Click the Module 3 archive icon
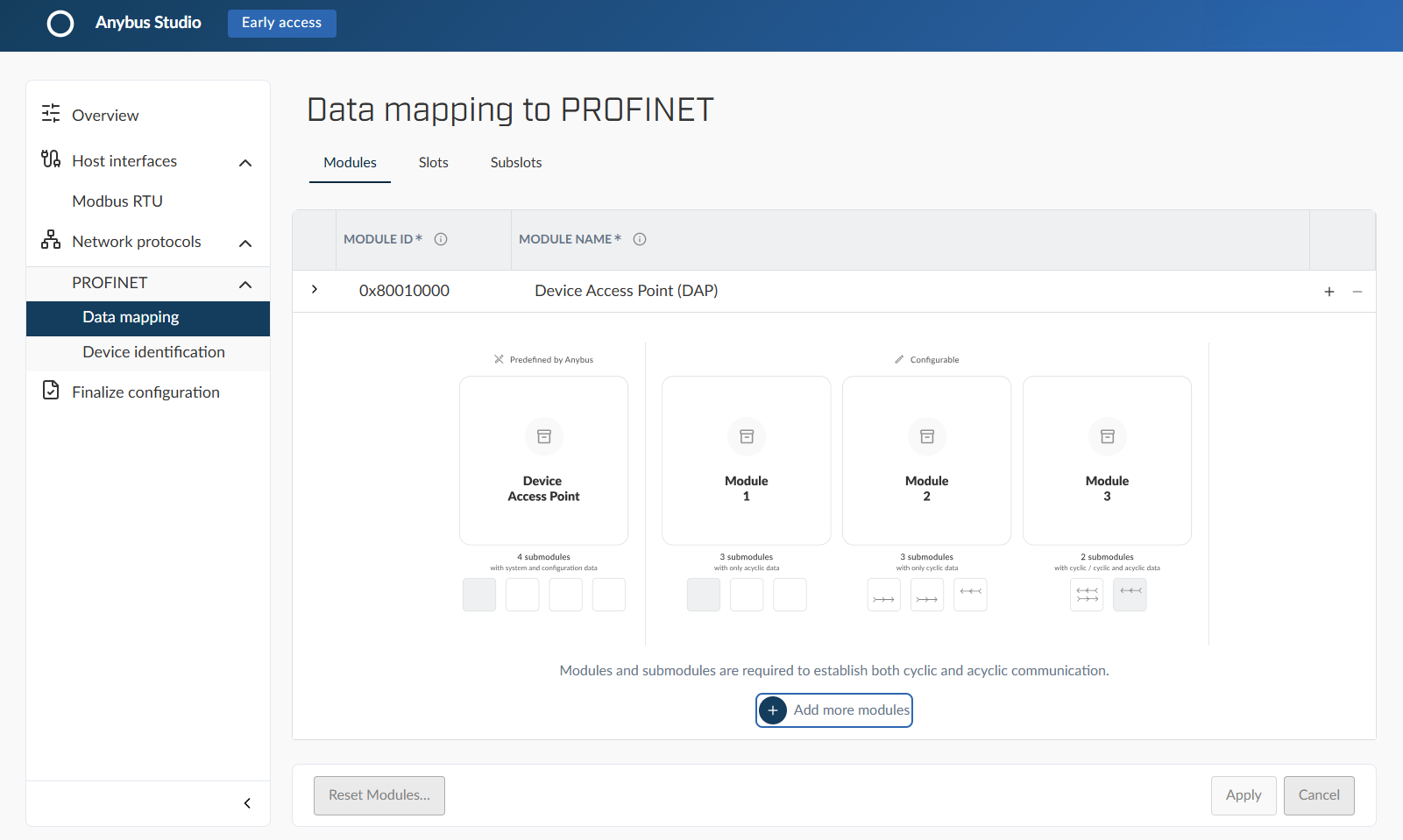Screen dimensions: 1403x840 pos(1108,436)
